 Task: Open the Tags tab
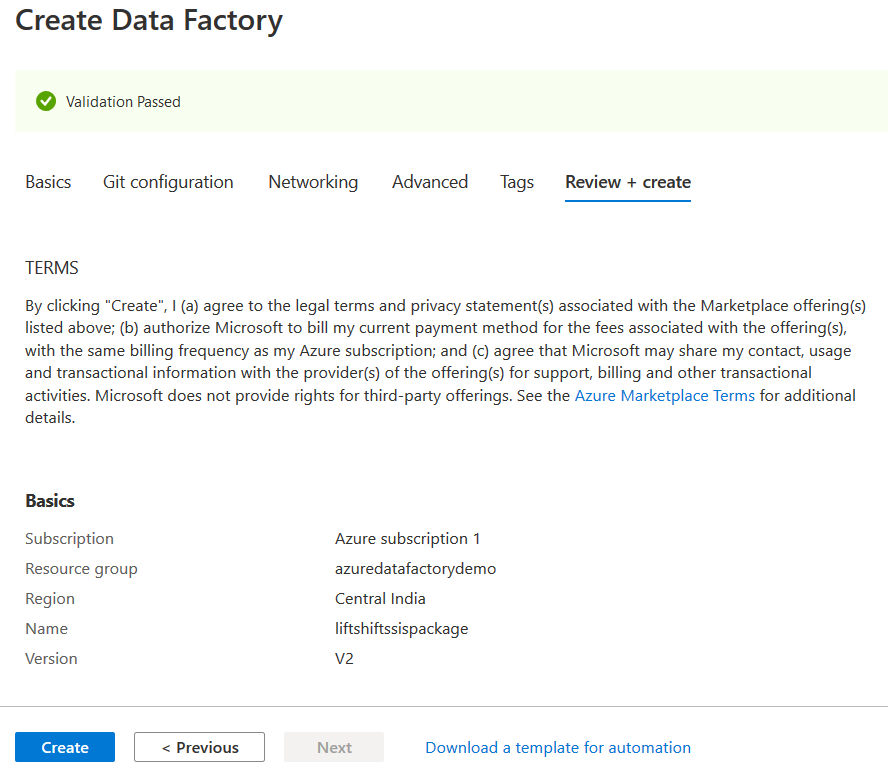click(517, 182)
